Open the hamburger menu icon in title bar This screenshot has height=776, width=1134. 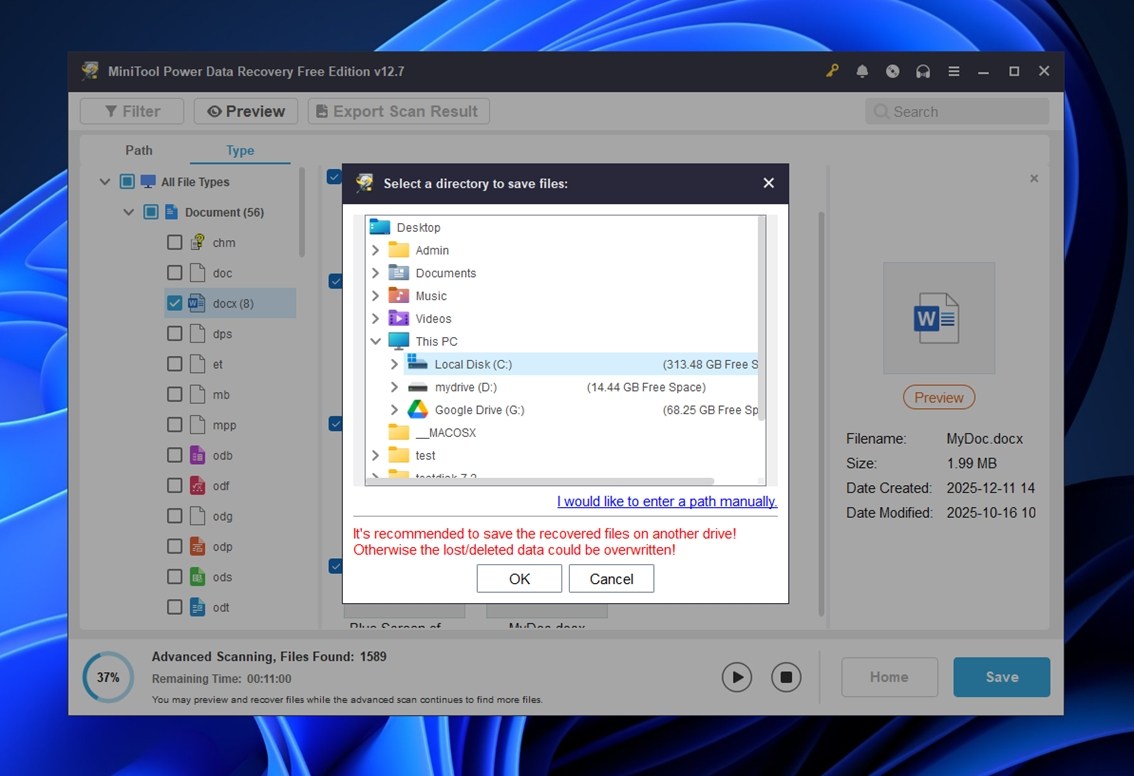tap(954, 71)
